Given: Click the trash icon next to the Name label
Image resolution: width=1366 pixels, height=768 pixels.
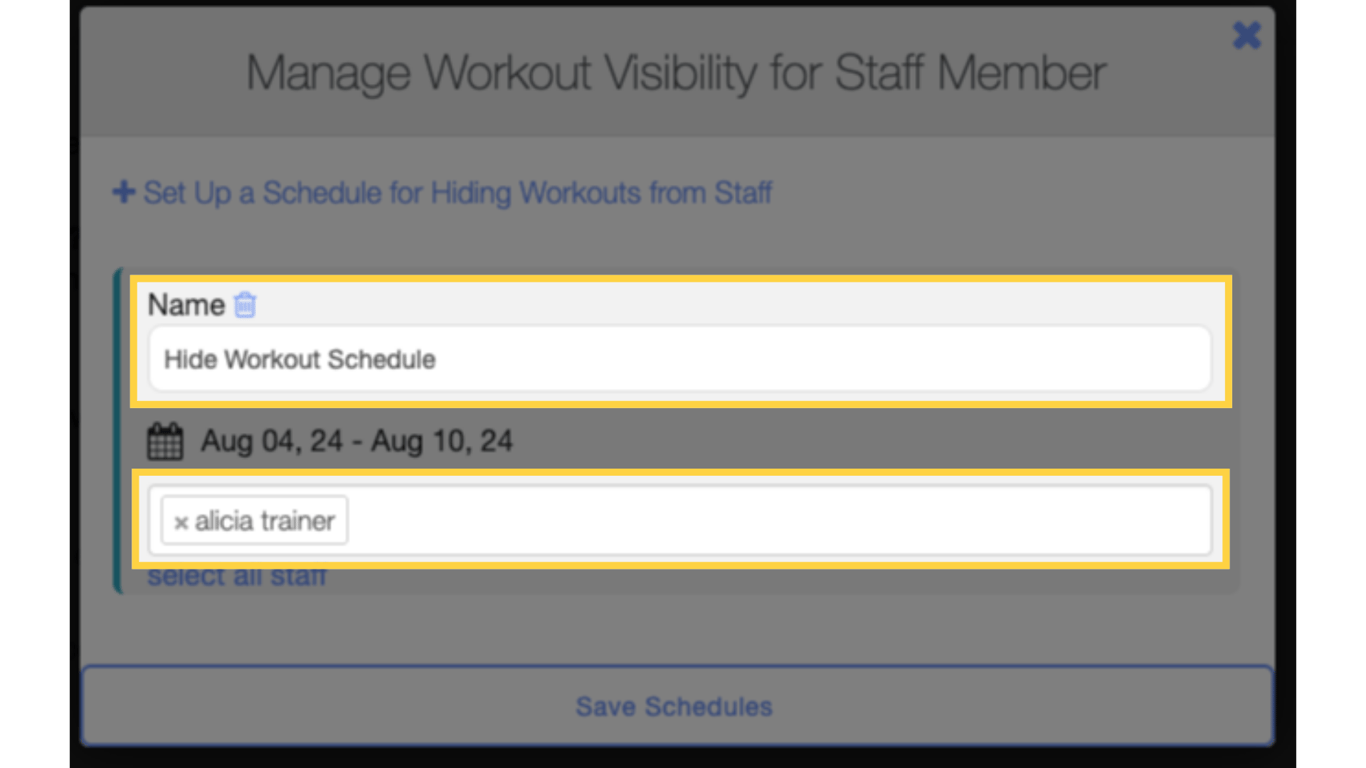Looking at the screenshot, I should [x=243, y=305].
